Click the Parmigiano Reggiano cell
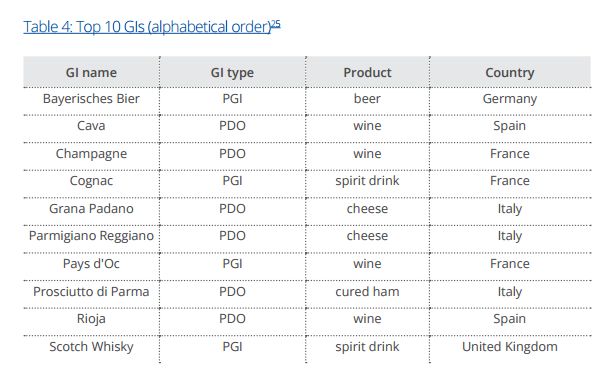The height and width of the screenshot is (375, 600). [91, 236]
